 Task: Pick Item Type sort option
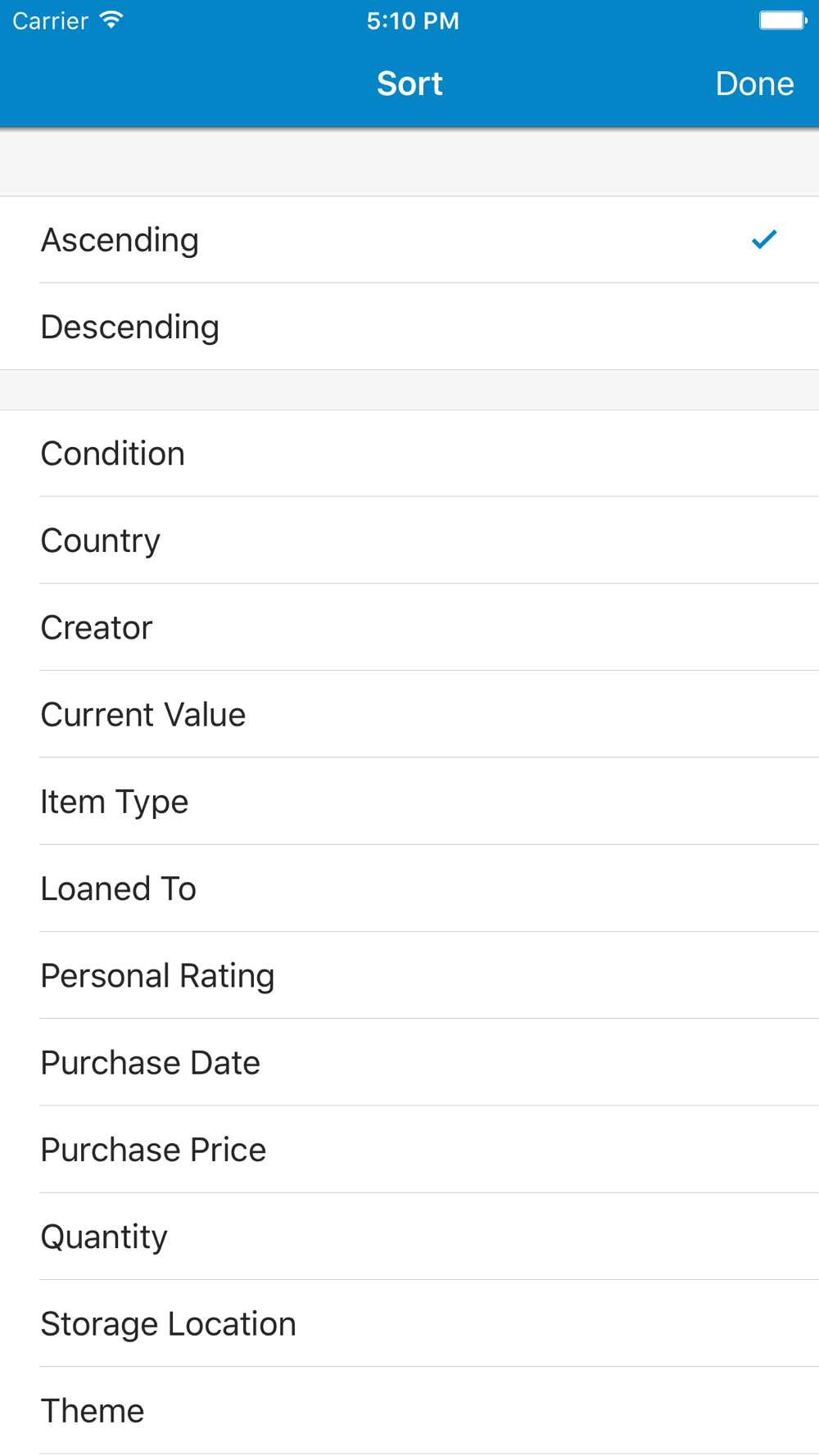[409, 801]
